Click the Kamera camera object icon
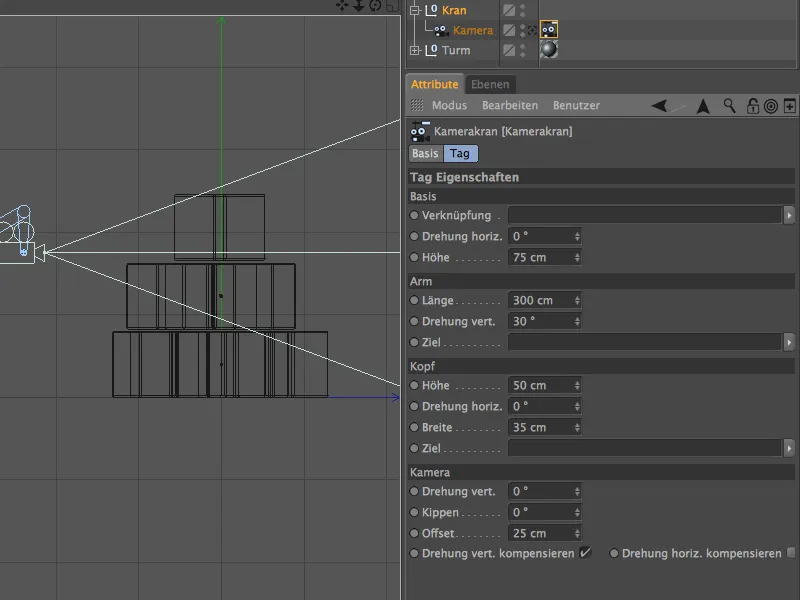800x600 pixels. [x=441, y=31]
